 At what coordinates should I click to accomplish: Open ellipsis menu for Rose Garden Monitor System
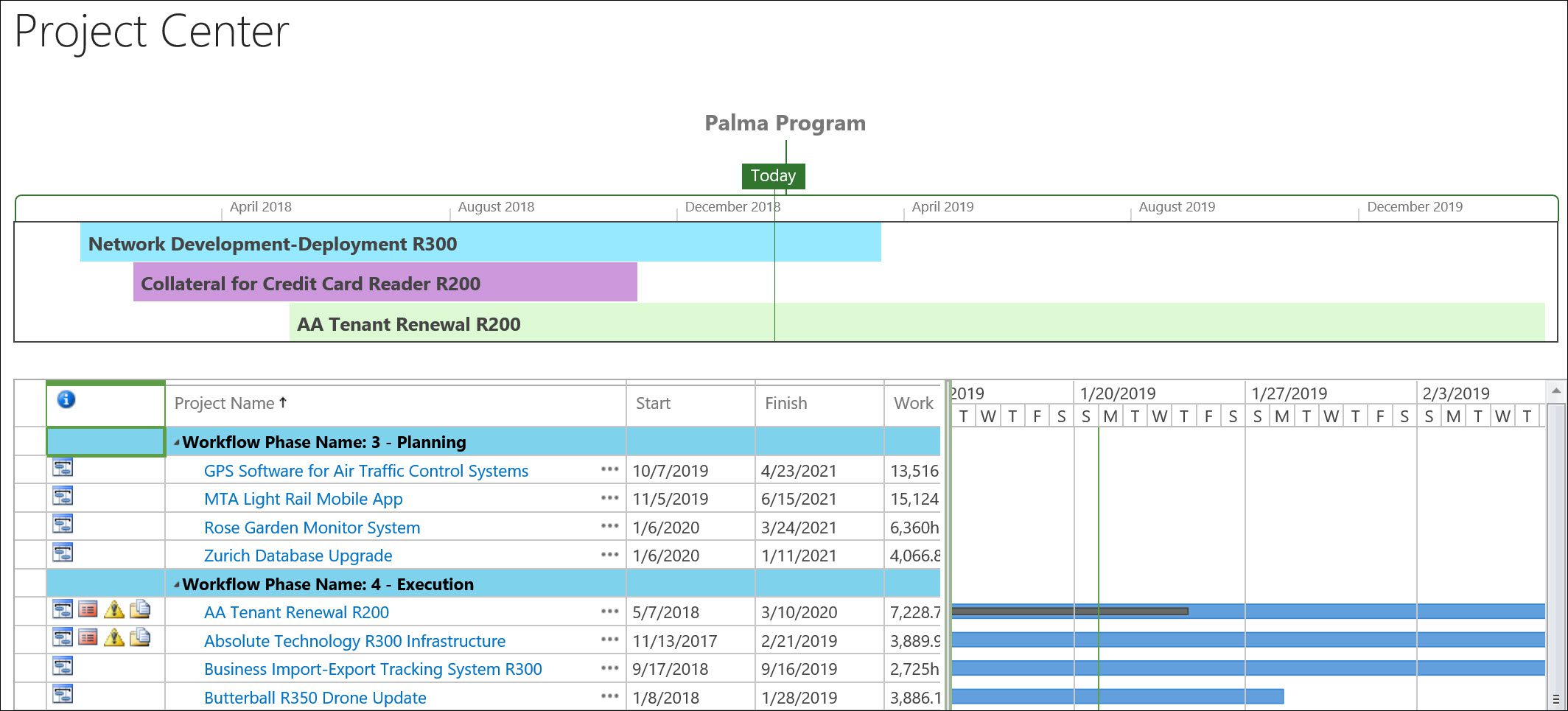pos(609,526)
